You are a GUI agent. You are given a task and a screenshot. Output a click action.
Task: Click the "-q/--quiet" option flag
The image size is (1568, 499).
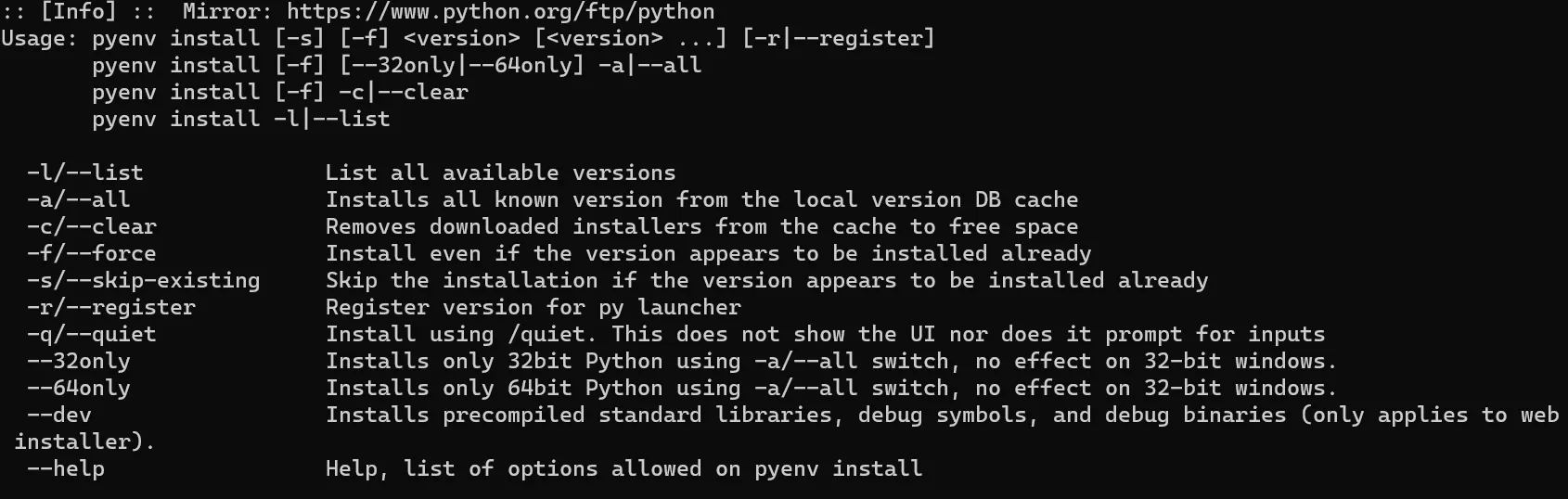point(91,334)
